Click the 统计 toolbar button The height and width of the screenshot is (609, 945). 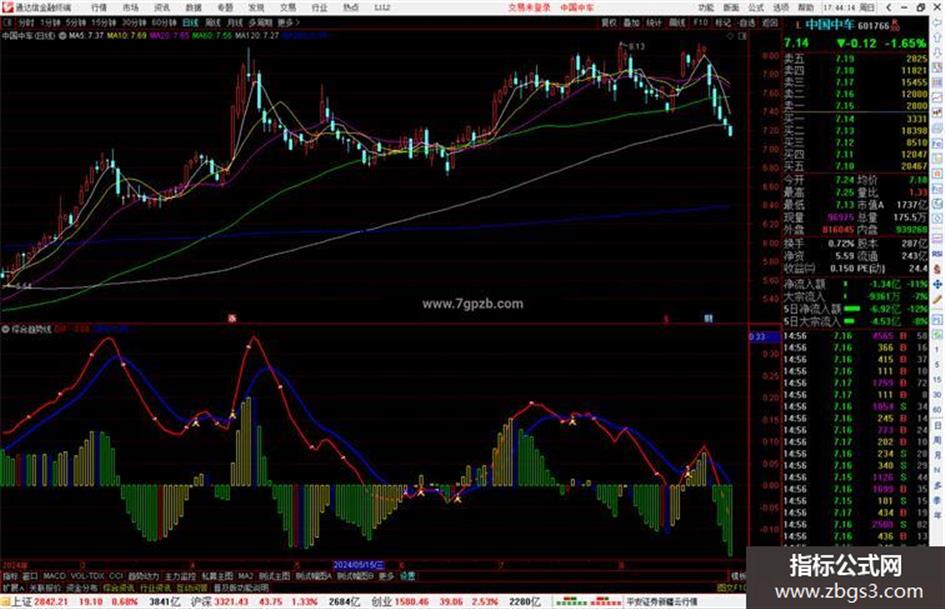(654, 22)
